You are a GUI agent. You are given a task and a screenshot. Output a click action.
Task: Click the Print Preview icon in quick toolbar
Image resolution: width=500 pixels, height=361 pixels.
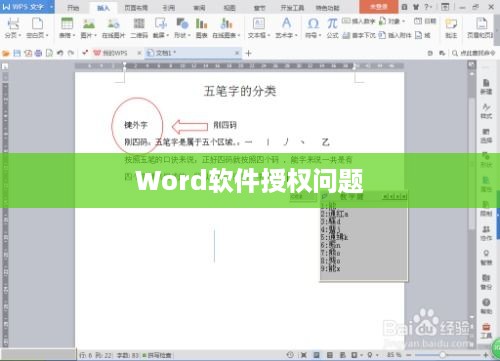(49, 53)
